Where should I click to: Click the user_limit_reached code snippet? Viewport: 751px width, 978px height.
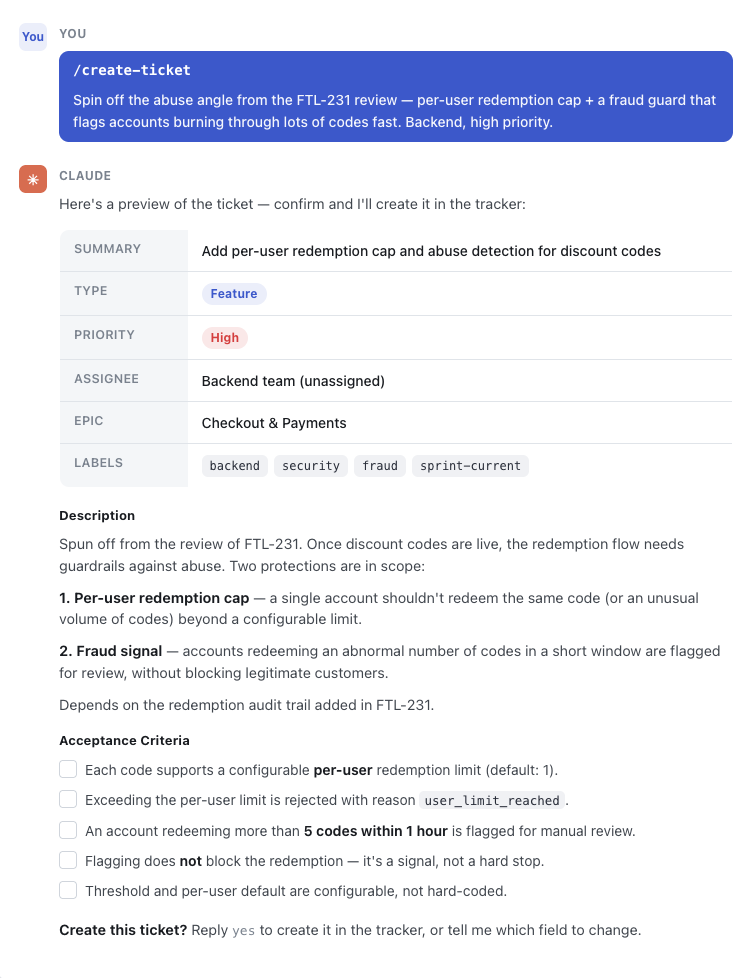coord(492,800)
